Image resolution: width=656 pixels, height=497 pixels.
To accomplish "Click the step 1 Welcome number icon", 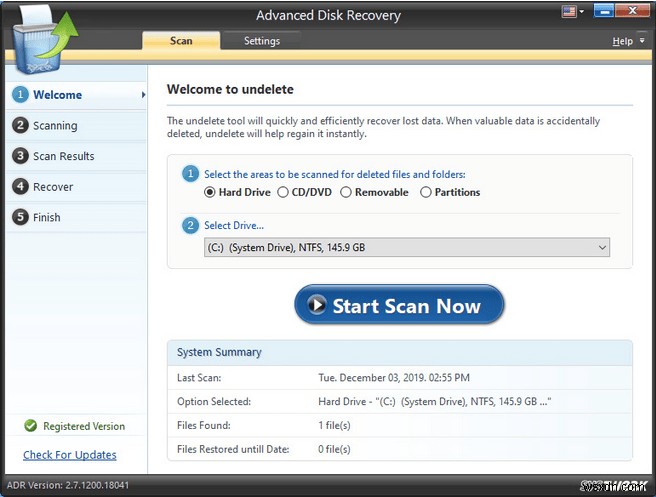I will 20,95.
